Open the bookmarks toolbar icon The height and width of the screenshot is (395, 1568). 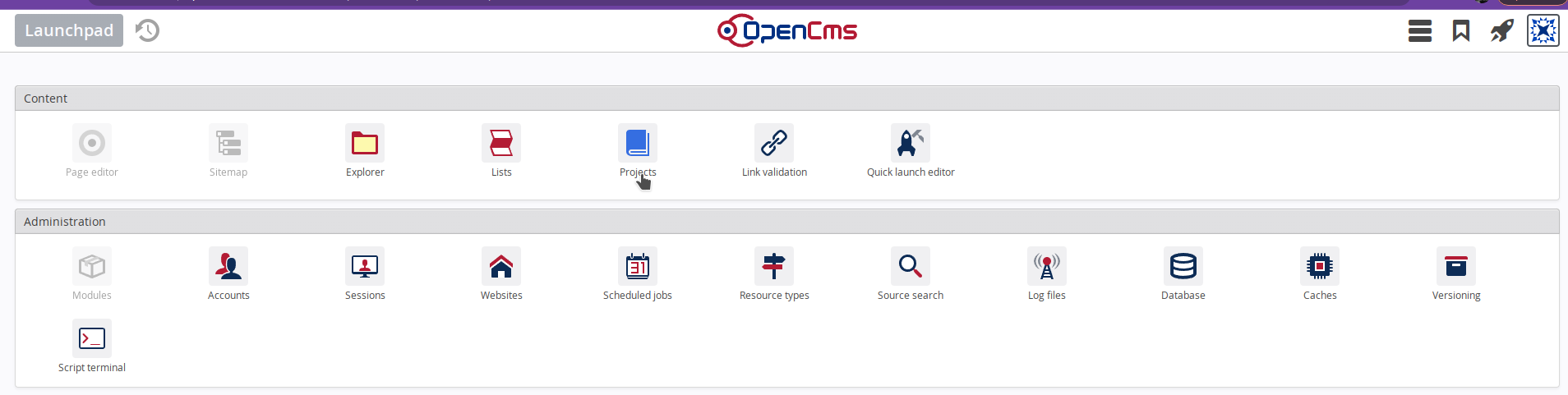click(1460, 31)
